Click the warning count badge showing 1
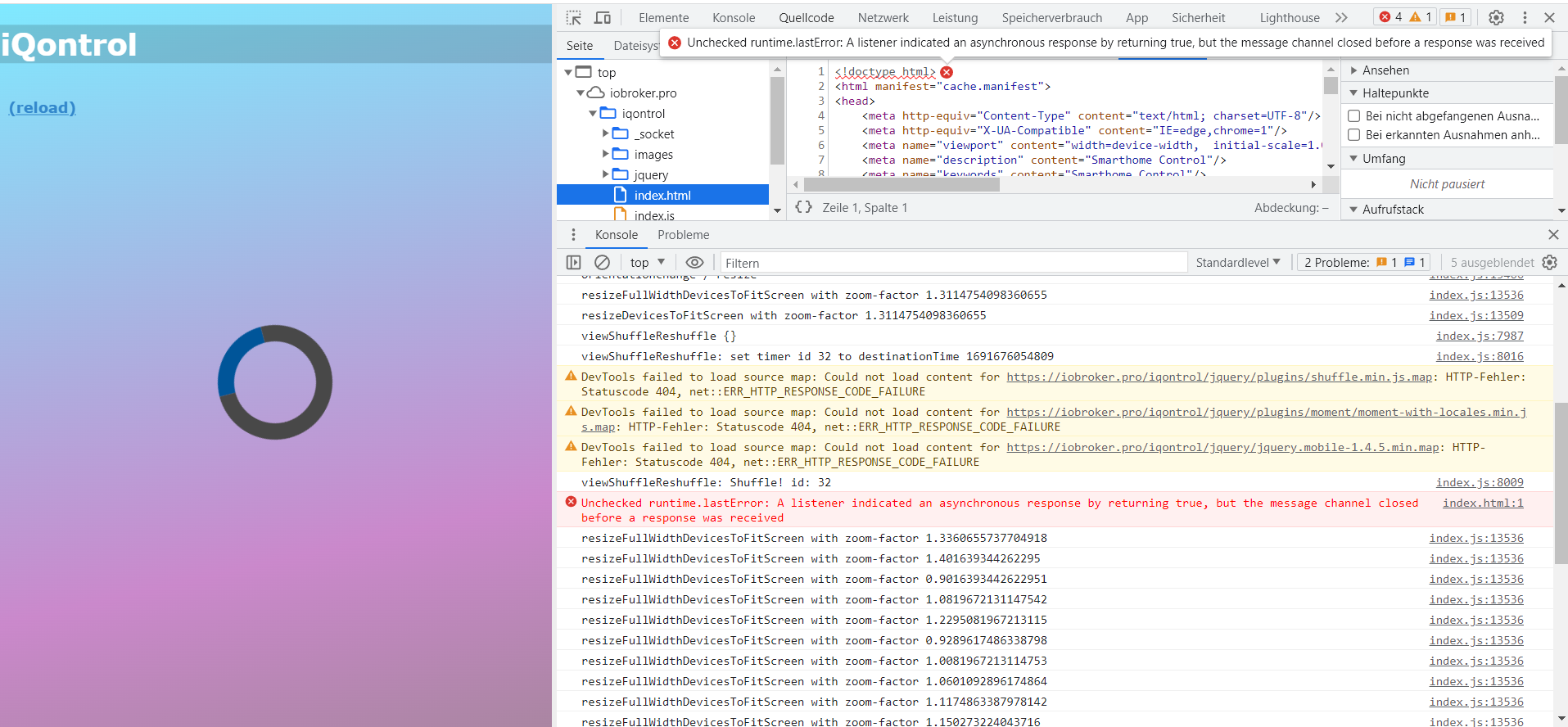The height and width of the screenshot is (727, 1568). click(x=1421, y=17)
